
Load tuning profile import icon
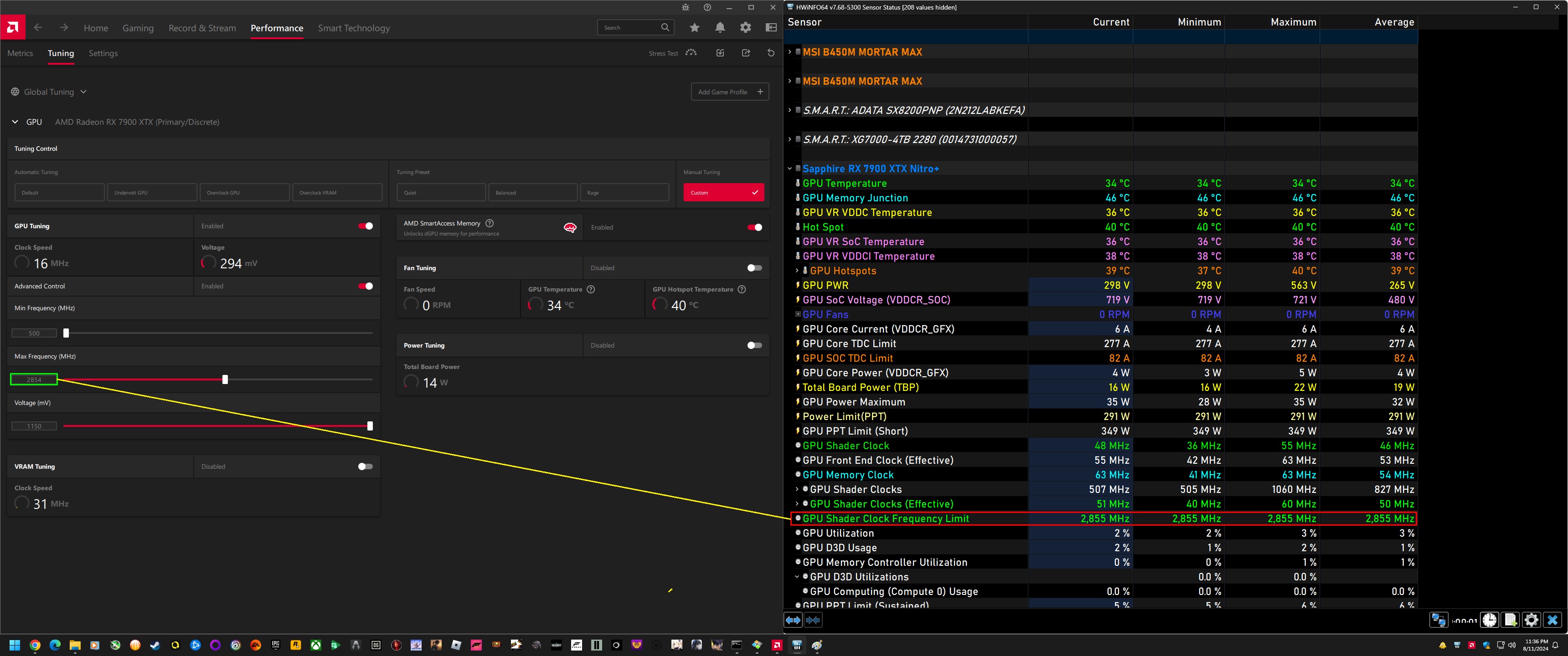pyautogui.click(x=720, y=53)
